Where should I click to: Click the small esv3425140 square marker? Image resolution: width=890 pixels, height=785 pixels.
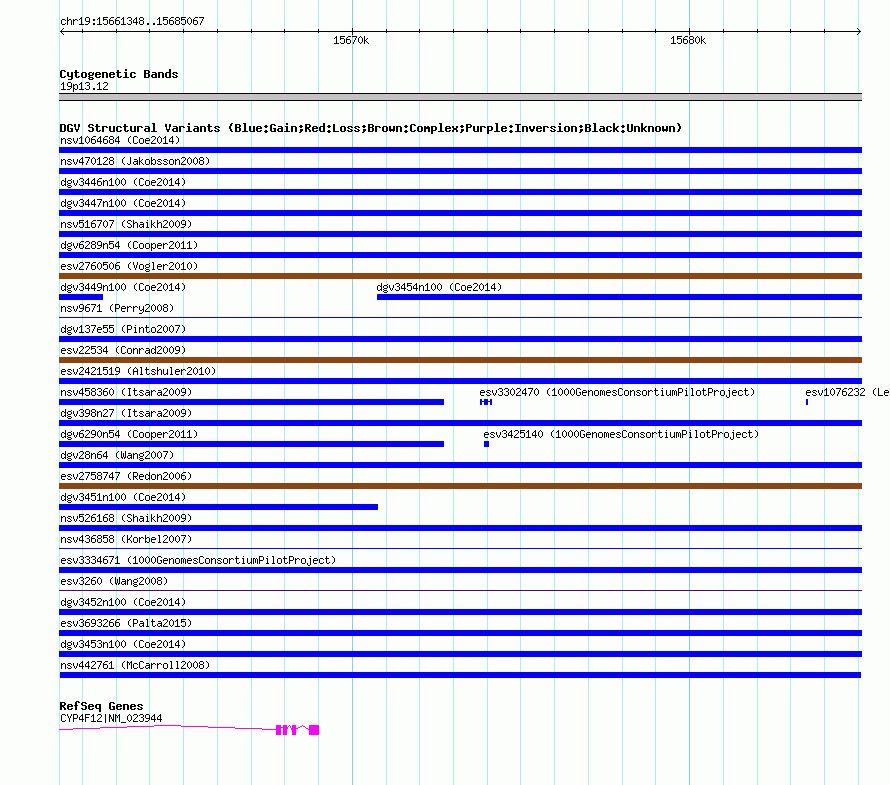(486, 444)
